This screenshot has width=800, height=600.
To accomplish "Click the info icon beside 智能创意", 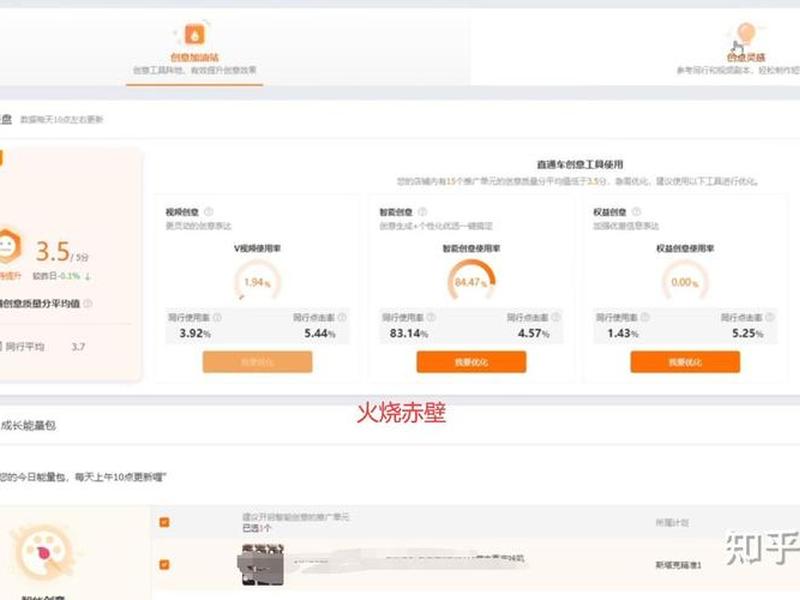I will coord(422,212).
